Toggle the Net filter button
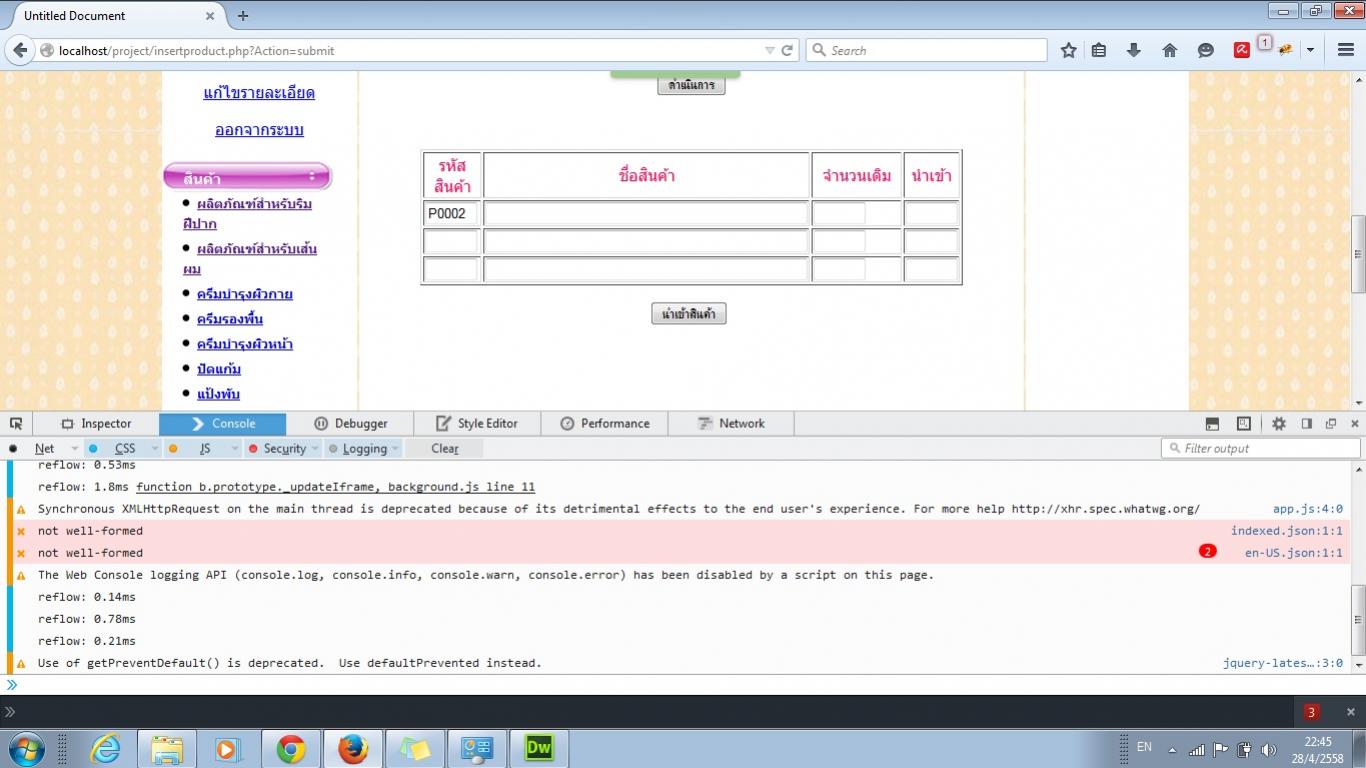Image resolution: width=1366 pixels, height=768 pixels. coord(45,448)
